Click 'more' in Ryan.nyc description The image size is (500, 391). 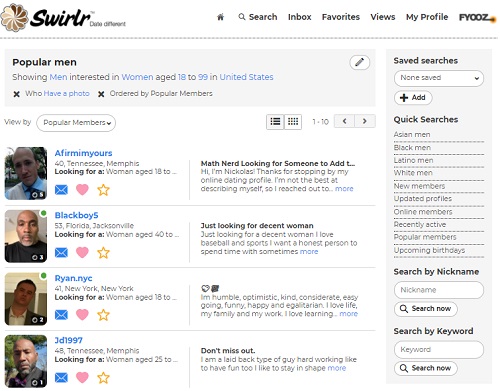349,314
